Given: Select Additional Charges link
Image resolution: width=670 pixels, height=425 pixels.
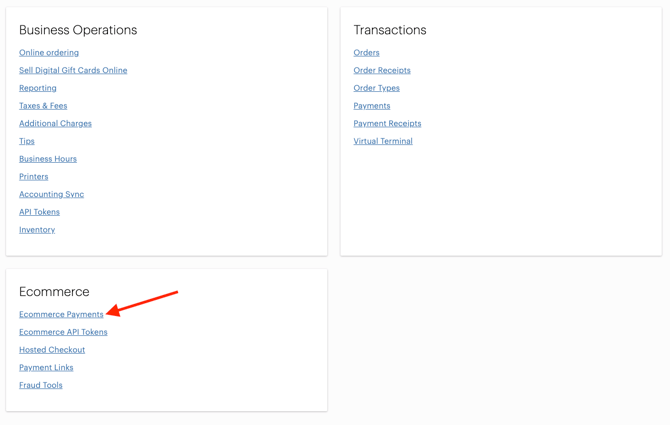Looking at the screenshot, I should click(x=55, y=124).
